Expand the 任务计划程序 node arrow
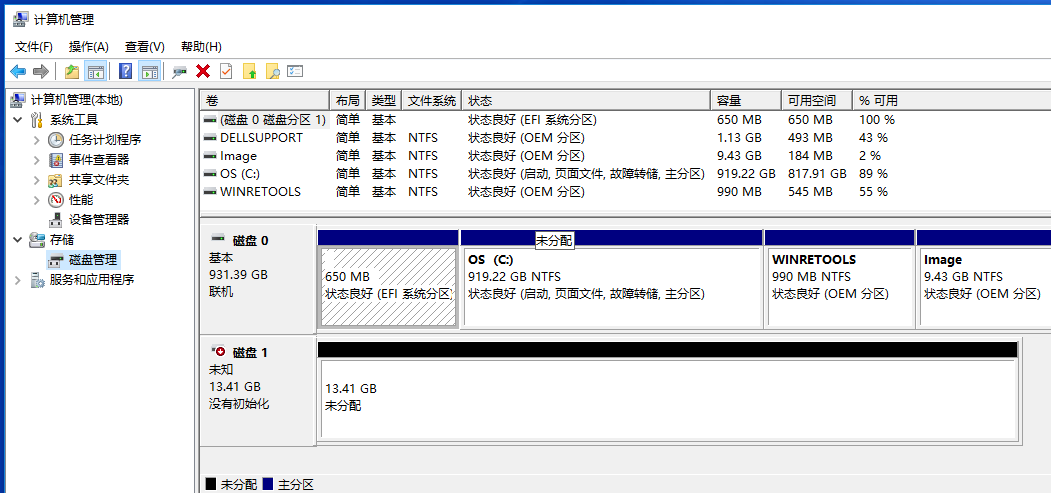The height and width of the screenshot is (493, 1051). pyautogui.click(x=37, y=140)
